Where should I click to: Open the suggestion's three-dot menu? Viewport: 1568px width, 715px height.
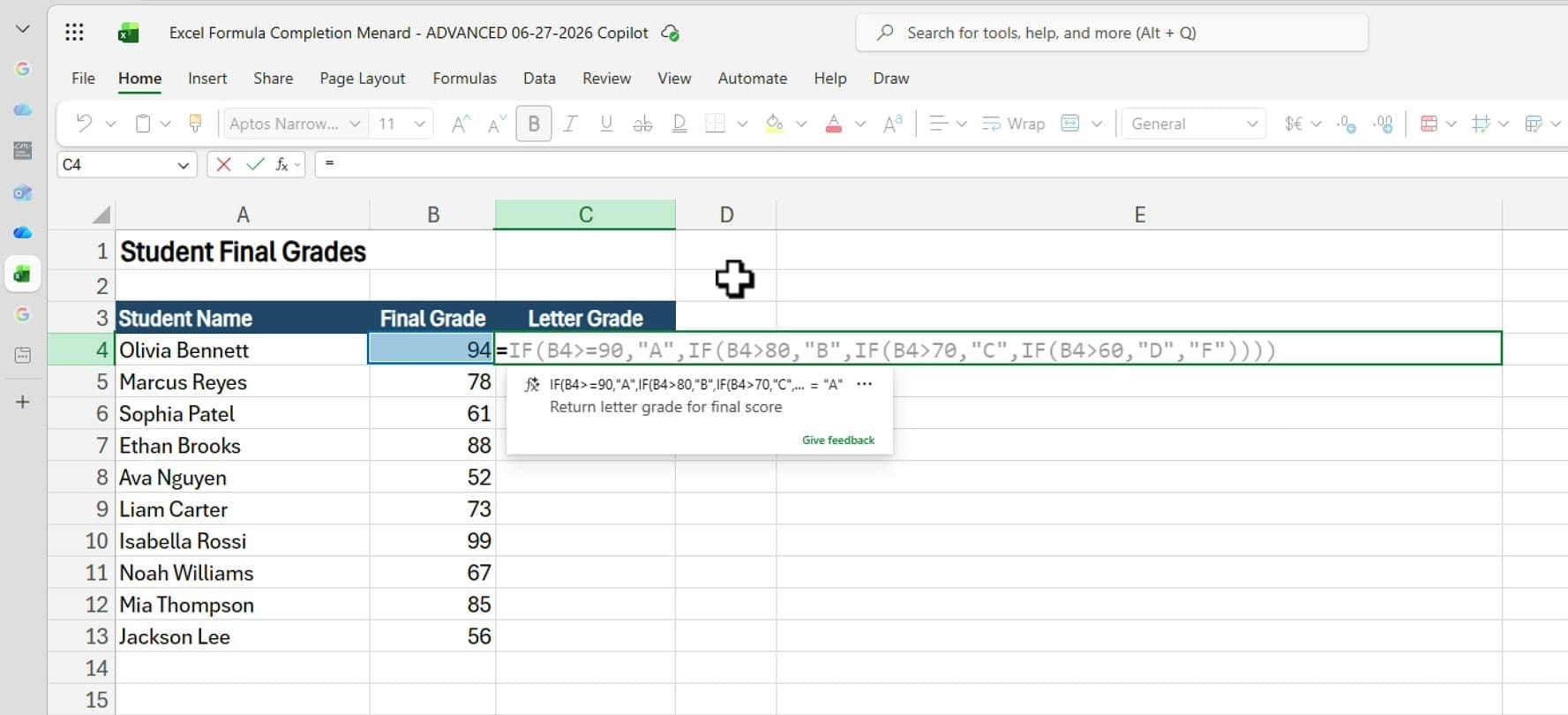pyautogui.click(x=865, y=384)
